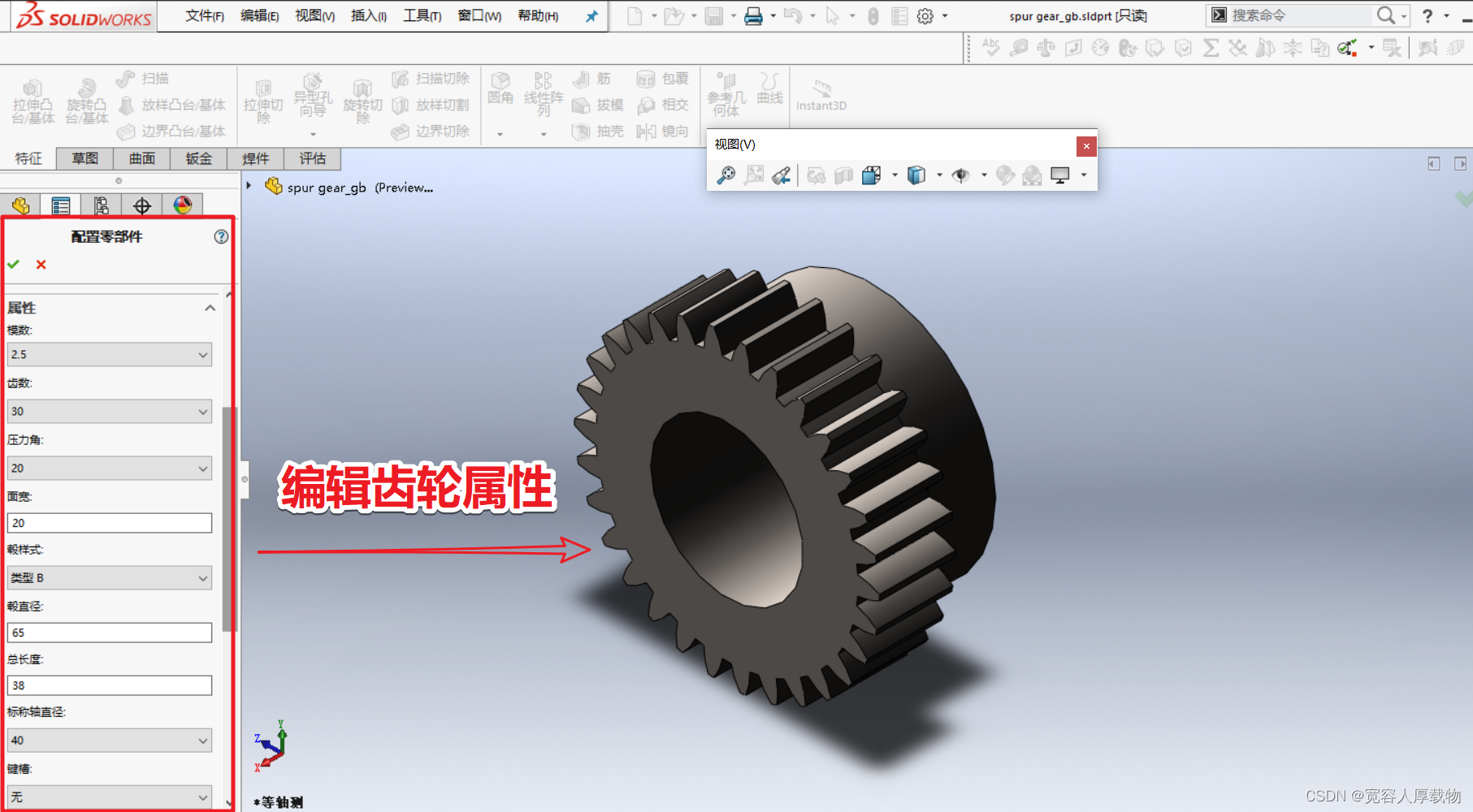Open the 编辑(E) menu
Viewport: 1473px width, 812px height.
point(259,16)
